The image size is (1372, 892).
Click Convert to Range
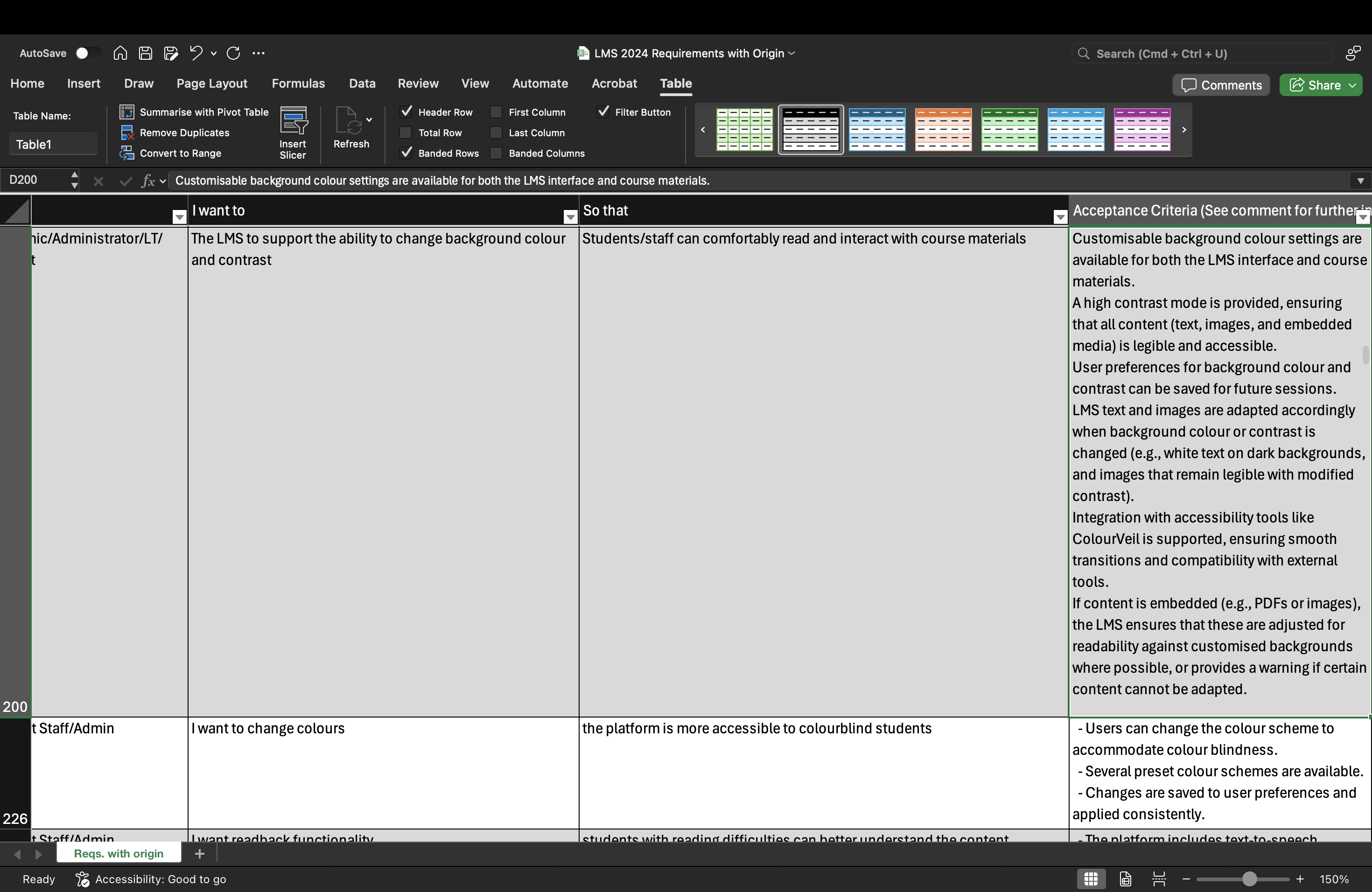coord(181,153)
